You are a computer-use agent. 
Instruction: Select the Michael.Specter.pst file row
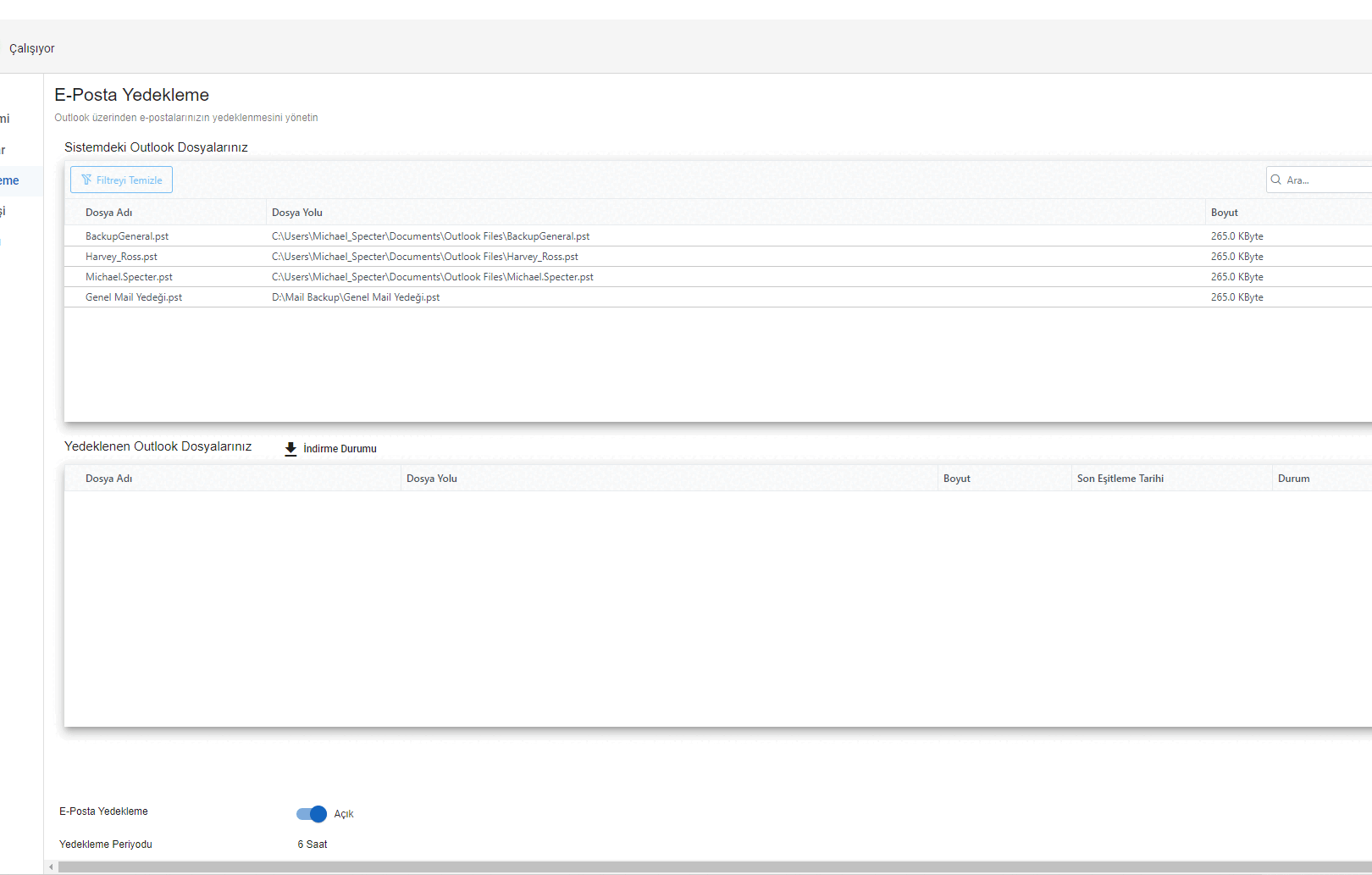(129, 277)
